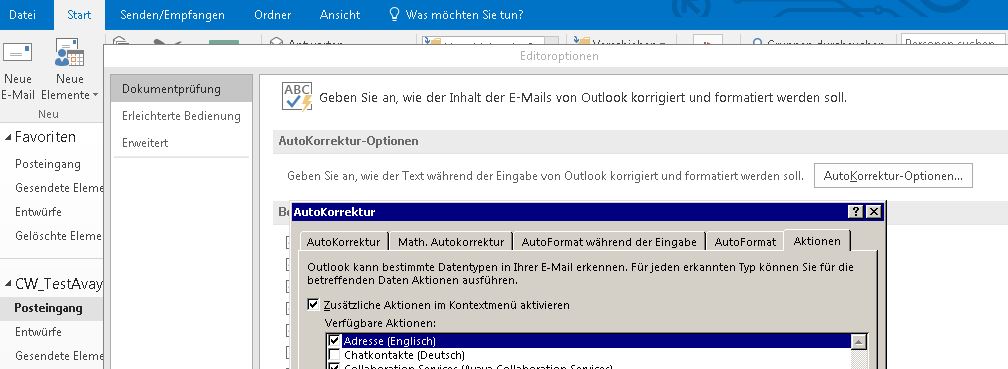Open Entwürfe under Favoriten
Image resolution: width=1008 pixels, height=369 pixels.
coord(39,212)
